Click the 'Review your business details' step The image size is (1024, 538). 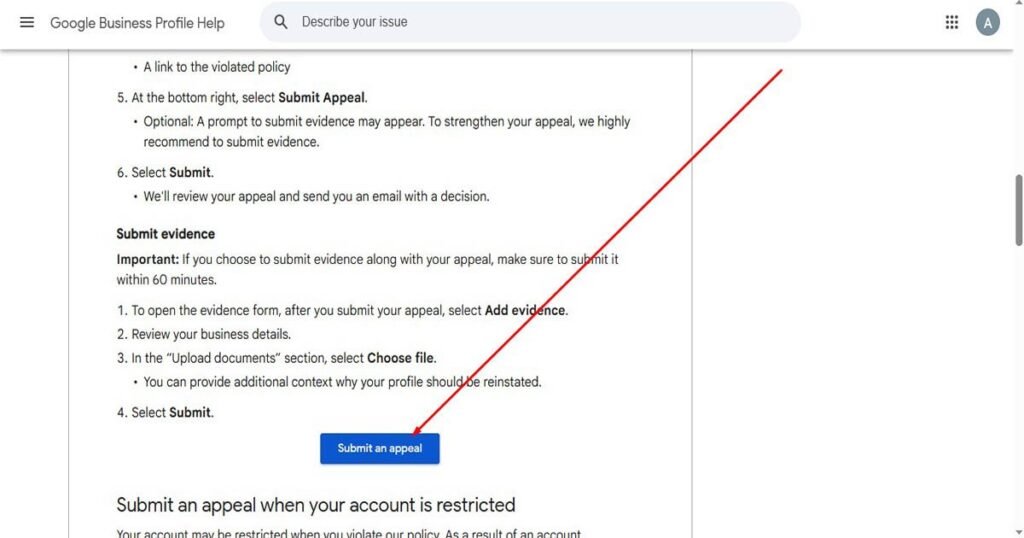point(204,334)
